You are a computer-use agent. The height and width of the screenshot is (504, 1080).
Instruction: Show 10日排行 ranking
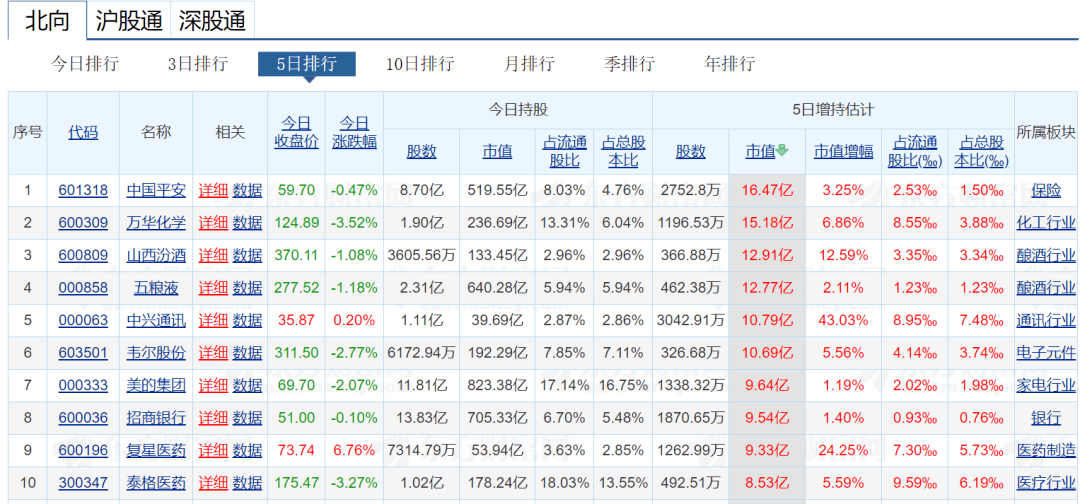(420, 64)
